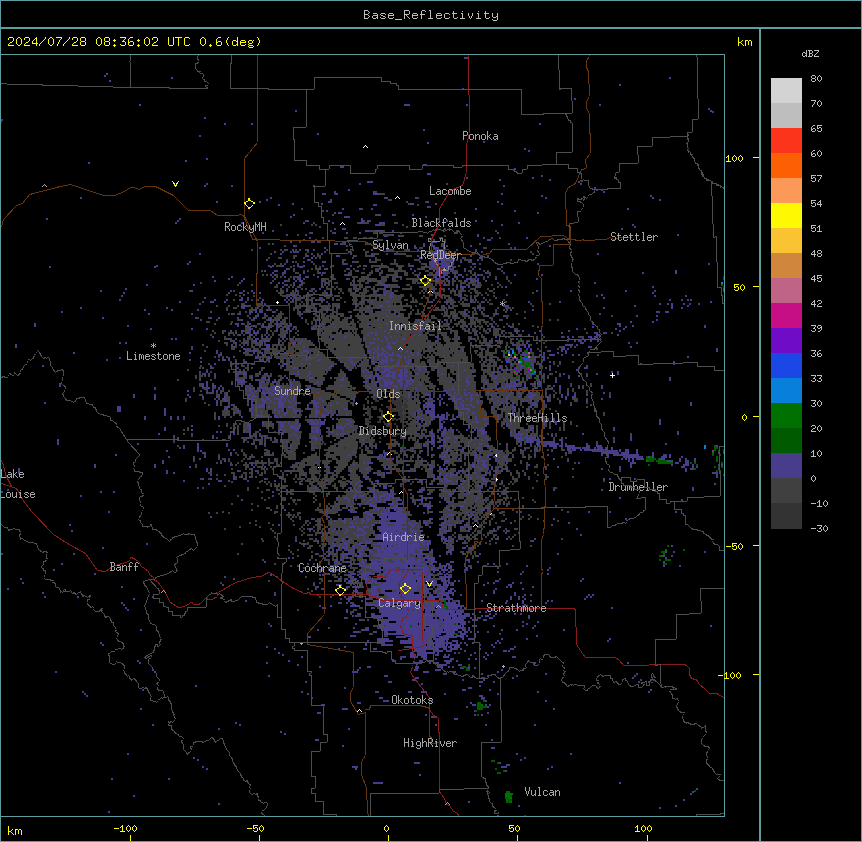Click the yellow diamond marker at Calgary

tap(405, 589)
